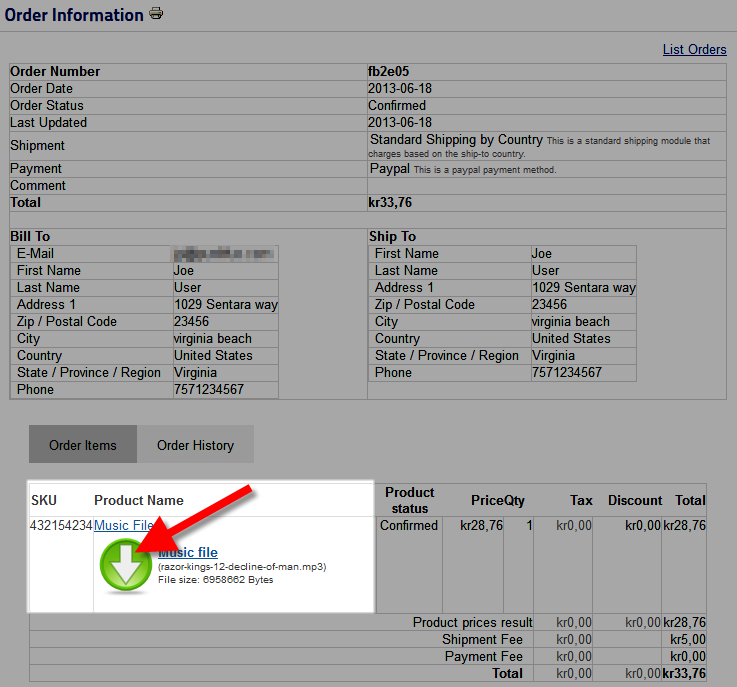The height and width of the screenshot is (687, 737).
Task: Click the bold Music file download link
Action: click(x=188, y=552)
